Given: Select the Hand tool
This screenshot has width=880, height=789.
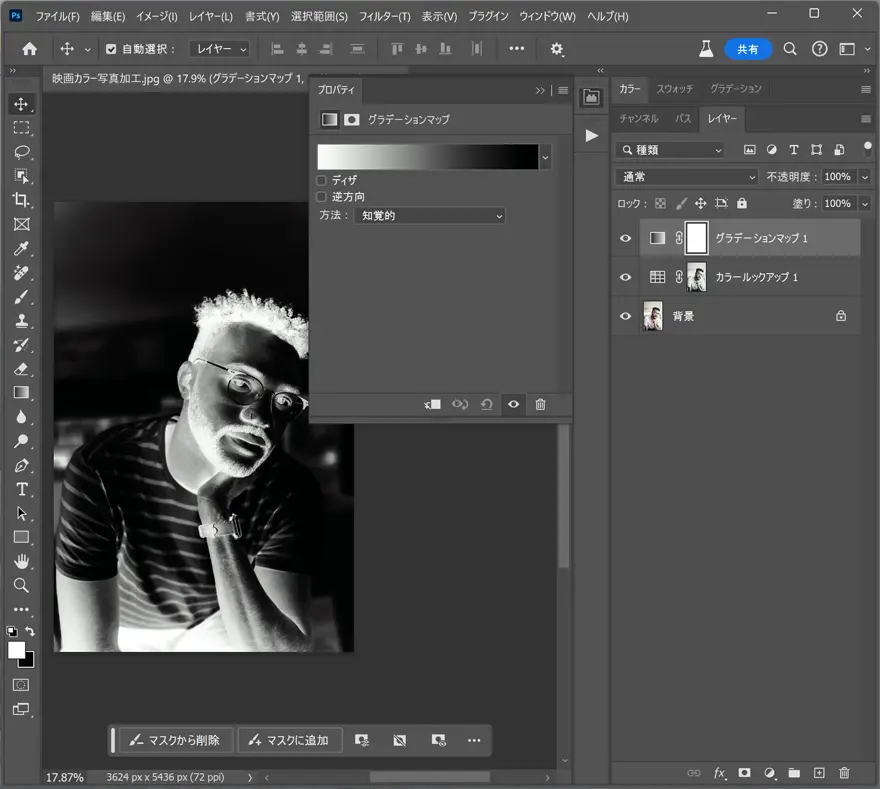Looking at the screenshot, I should [x=21, y=561].
